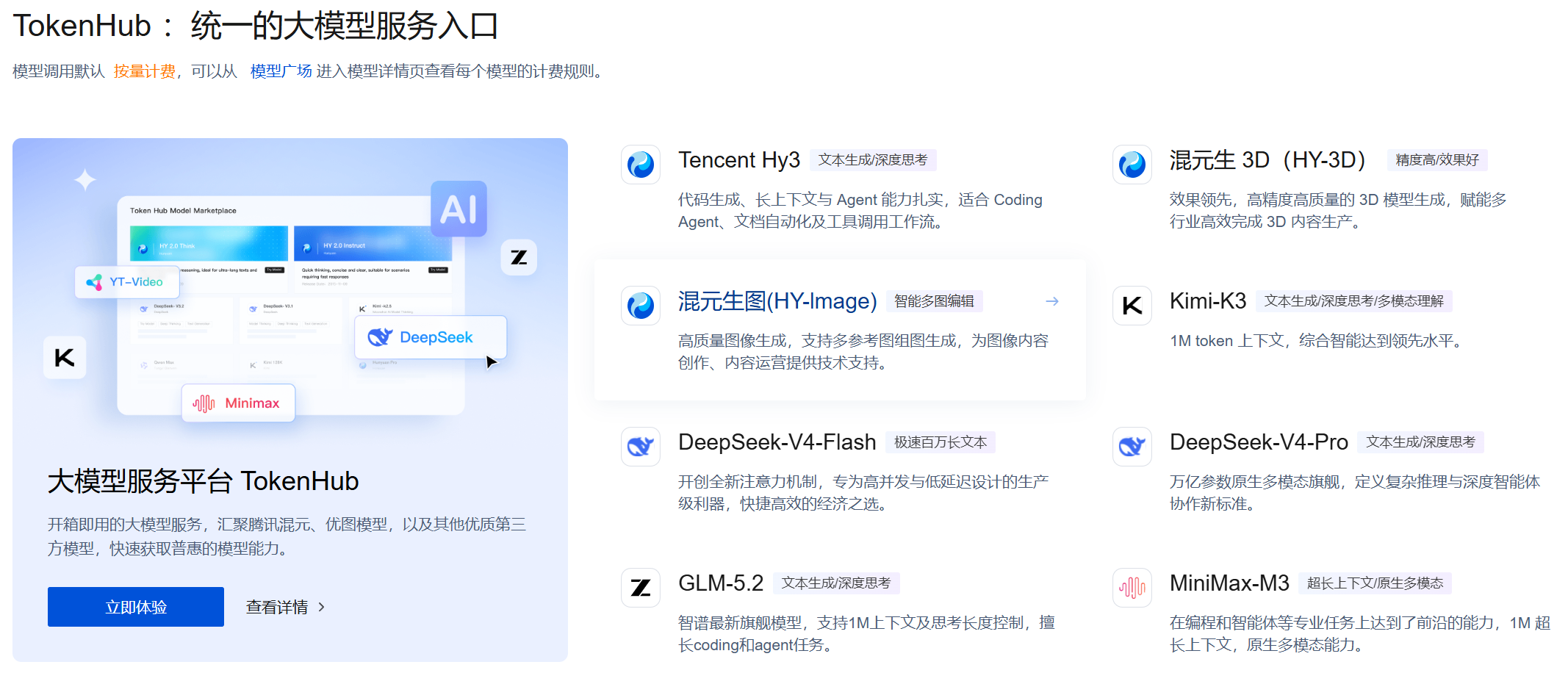Click the heading 大模型服务平台 TokenHub
1568x684 pixels.
204,481
